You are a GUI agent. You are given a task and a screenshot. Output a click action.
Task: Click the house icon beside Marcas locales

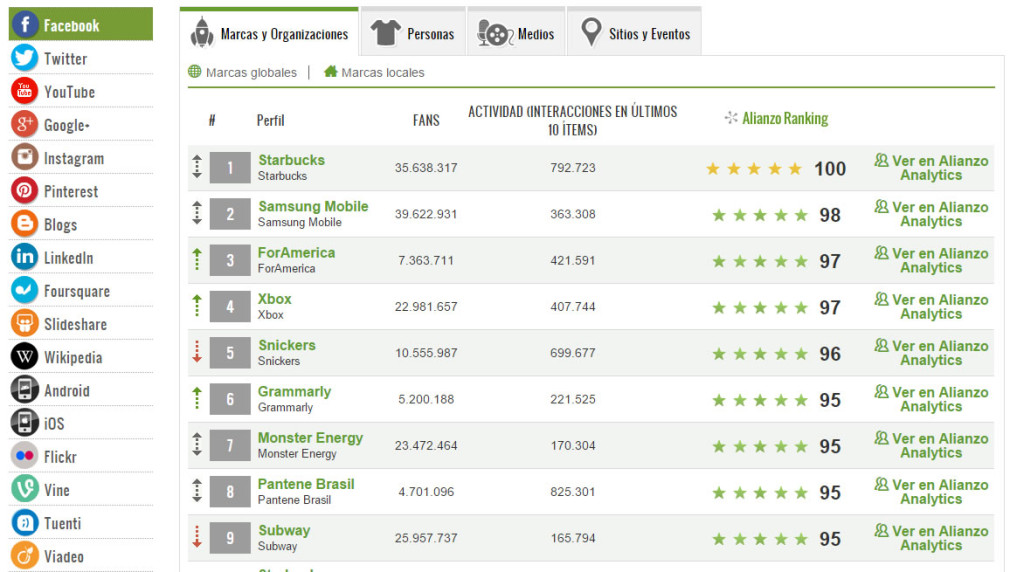(330, 71)
